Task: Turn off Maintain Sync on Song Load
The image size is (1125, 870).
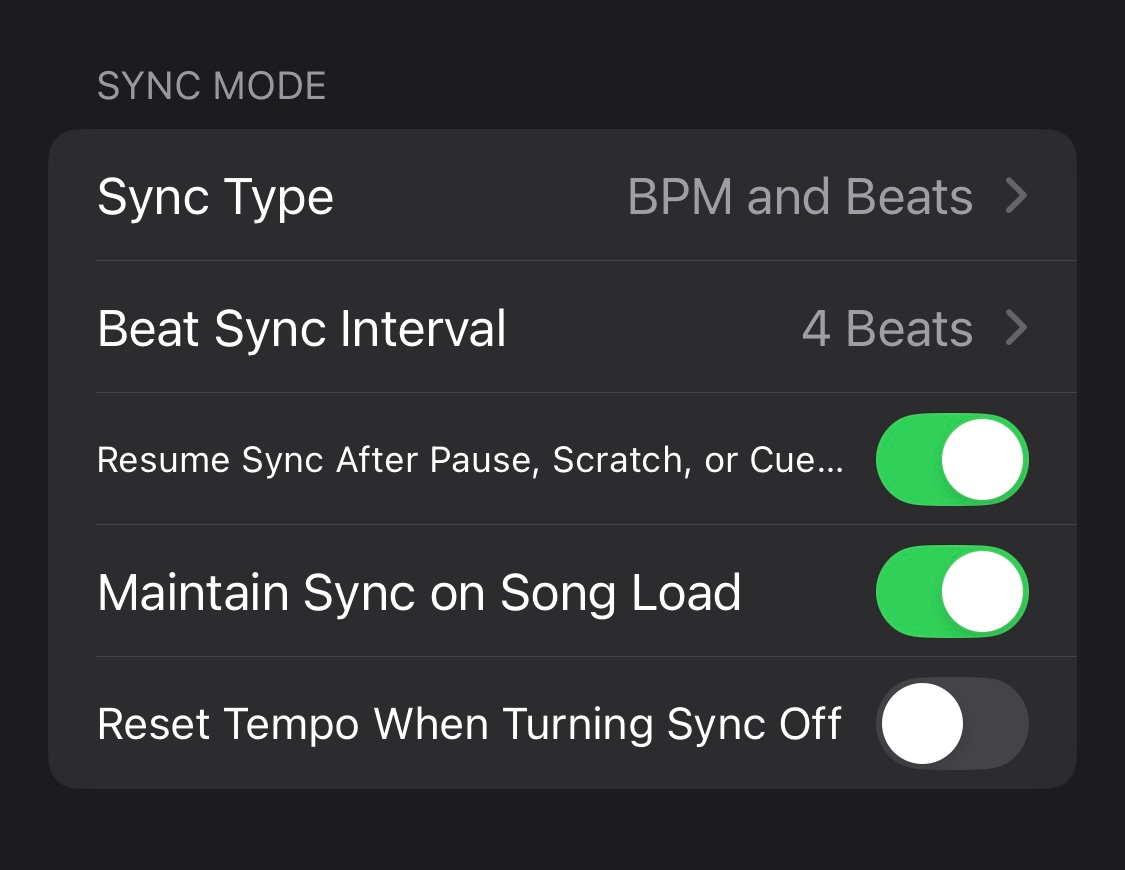Action: [951, 592]
